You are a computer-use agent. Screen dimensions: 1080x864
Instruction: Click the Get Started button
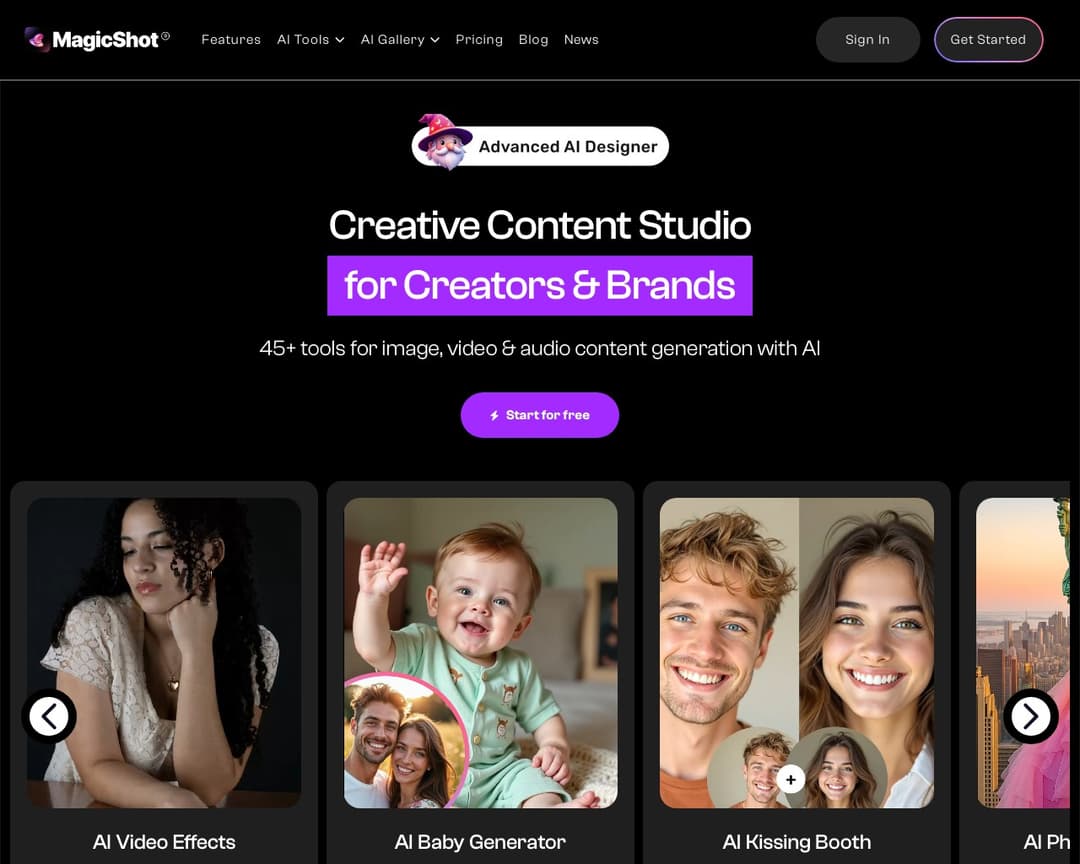[x=988, y=39]
